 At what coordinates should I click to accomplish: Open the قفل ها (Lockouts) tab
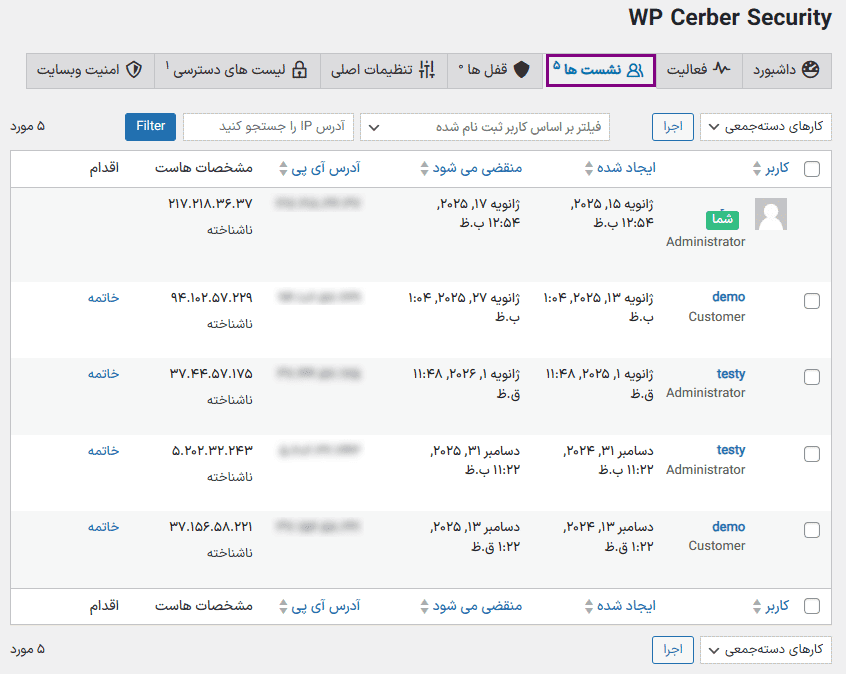[x=495, y=70]
